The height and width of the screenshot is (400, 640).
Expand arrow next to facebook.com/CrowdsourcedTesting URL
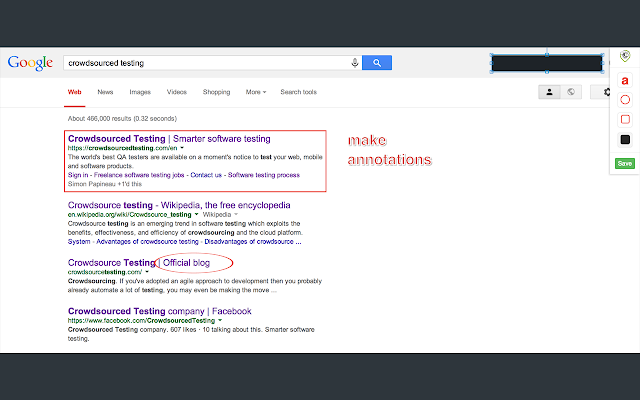220,321
